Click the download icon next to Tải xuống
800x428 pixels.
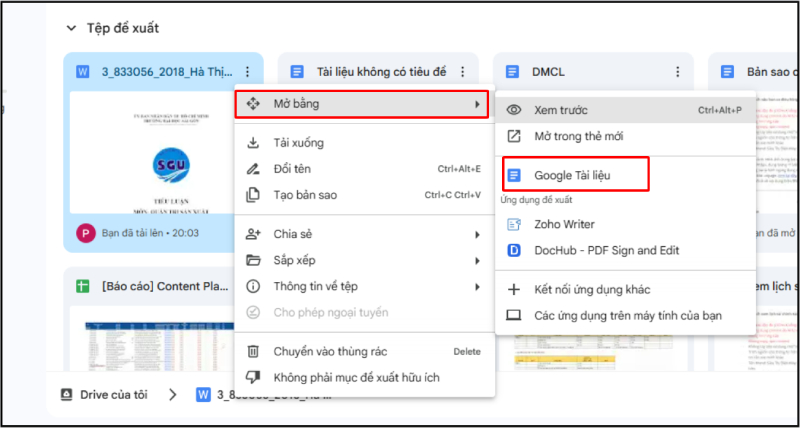(253, 143)
